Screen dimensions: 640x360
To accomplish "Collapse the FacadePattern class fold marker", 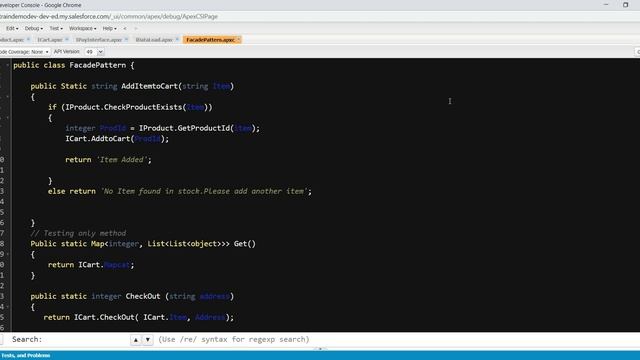I will tap(7, 65).
